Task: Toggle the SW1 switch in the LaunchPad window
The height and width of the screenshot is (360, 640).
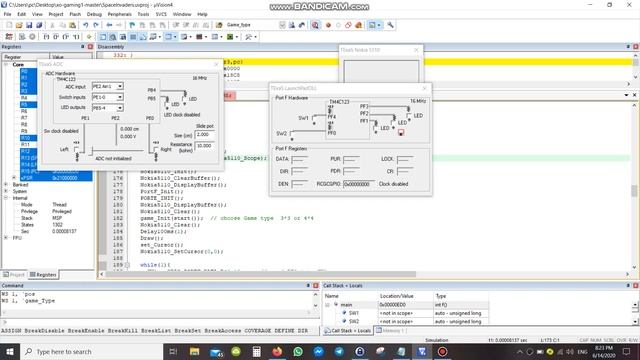Action: pos(314,119)
